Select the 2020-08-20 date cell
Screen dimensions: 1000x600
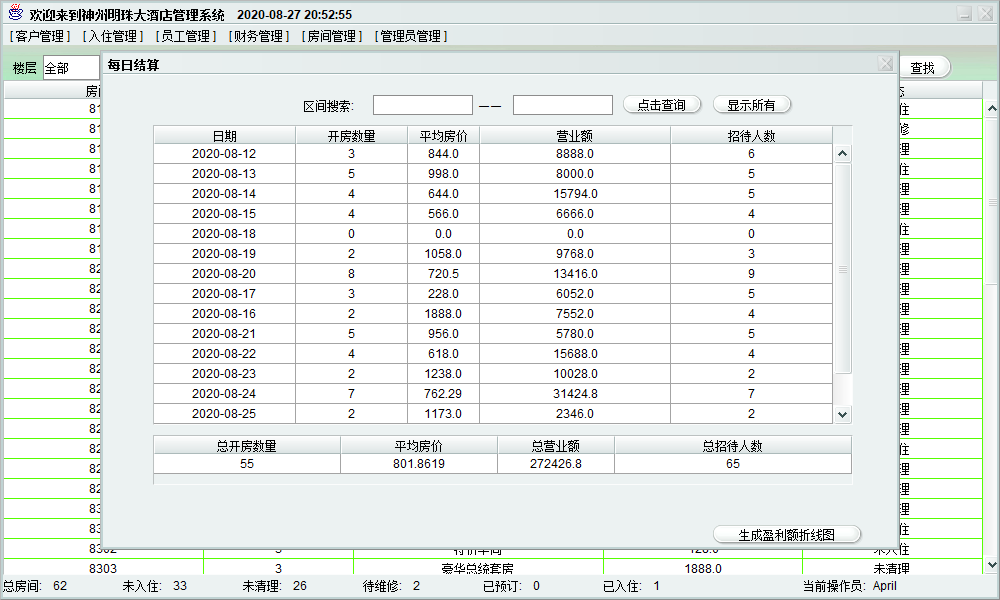coord(224,274)
